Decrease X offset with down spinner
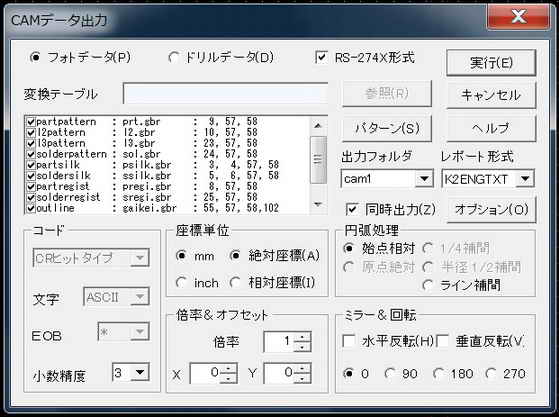Image resolution: width=559 pixels, height=417 pixels. click(229, 378)
